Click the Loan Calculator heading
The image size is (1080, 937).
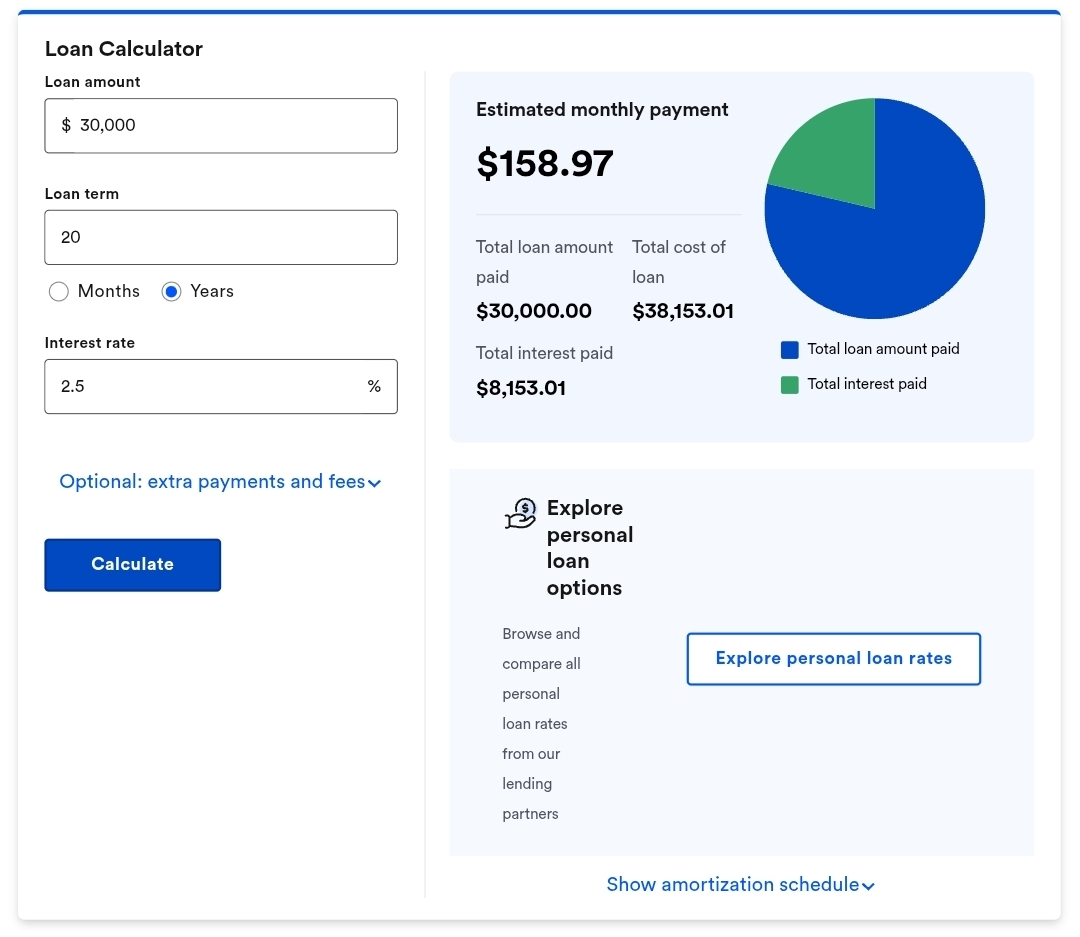[x=124, y=49]
